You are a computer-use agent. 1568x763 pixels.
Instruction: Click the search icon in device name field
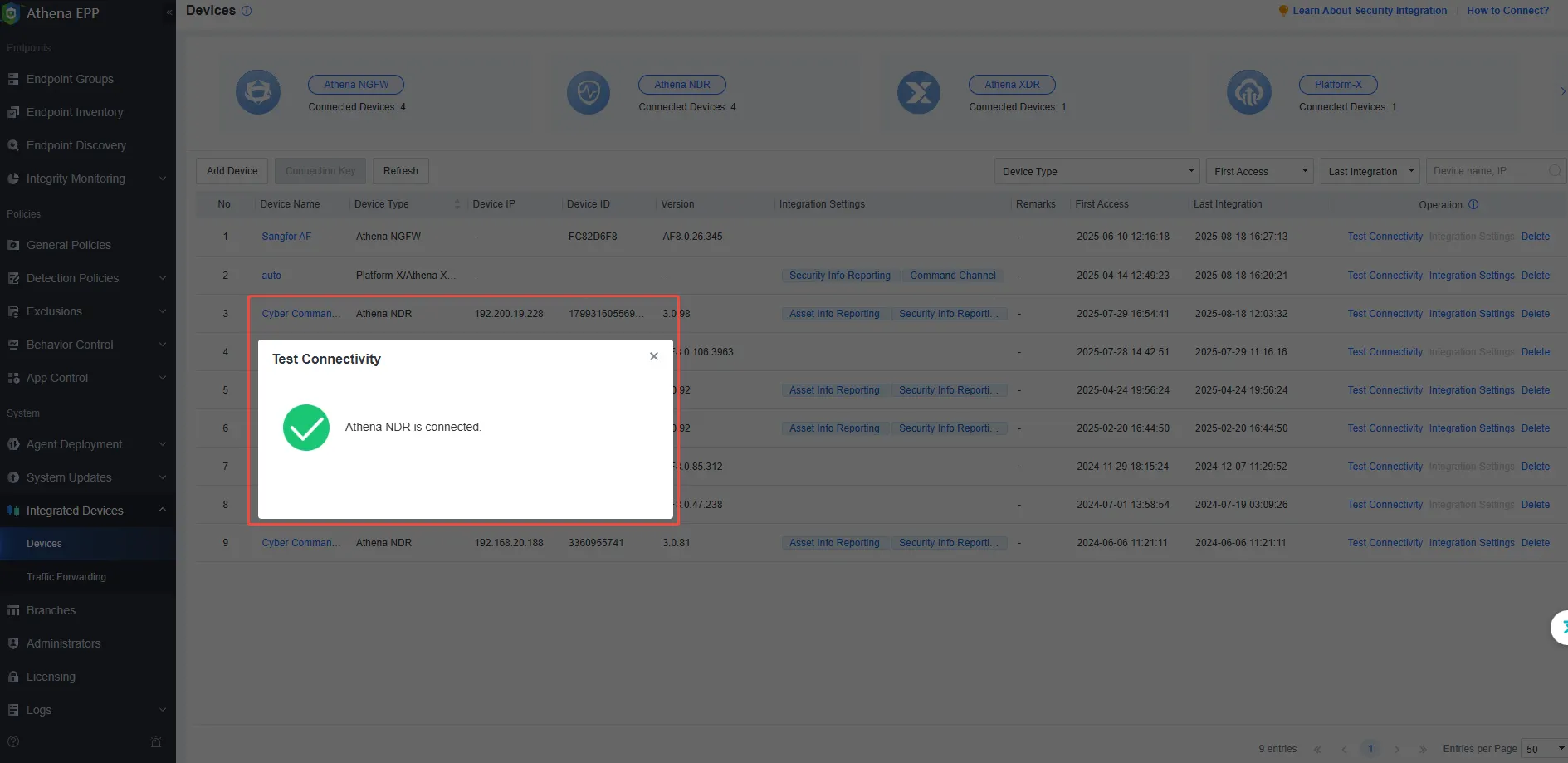1555,171
